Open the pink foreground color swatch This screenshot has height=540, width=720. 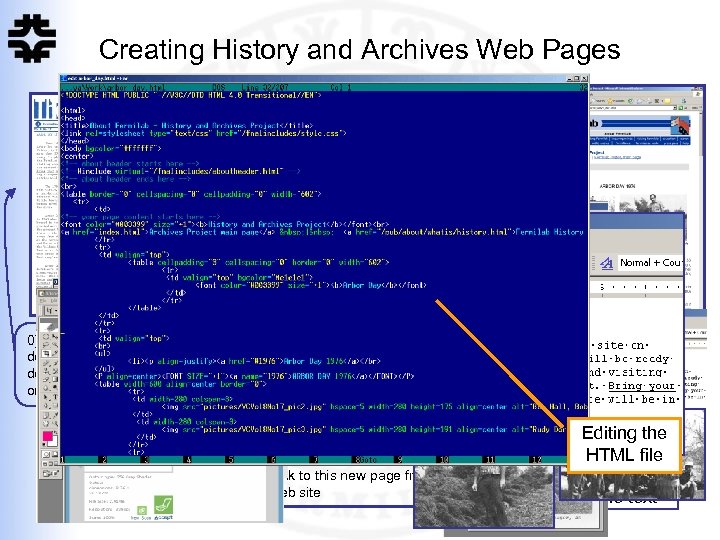[x=47, y=436]
